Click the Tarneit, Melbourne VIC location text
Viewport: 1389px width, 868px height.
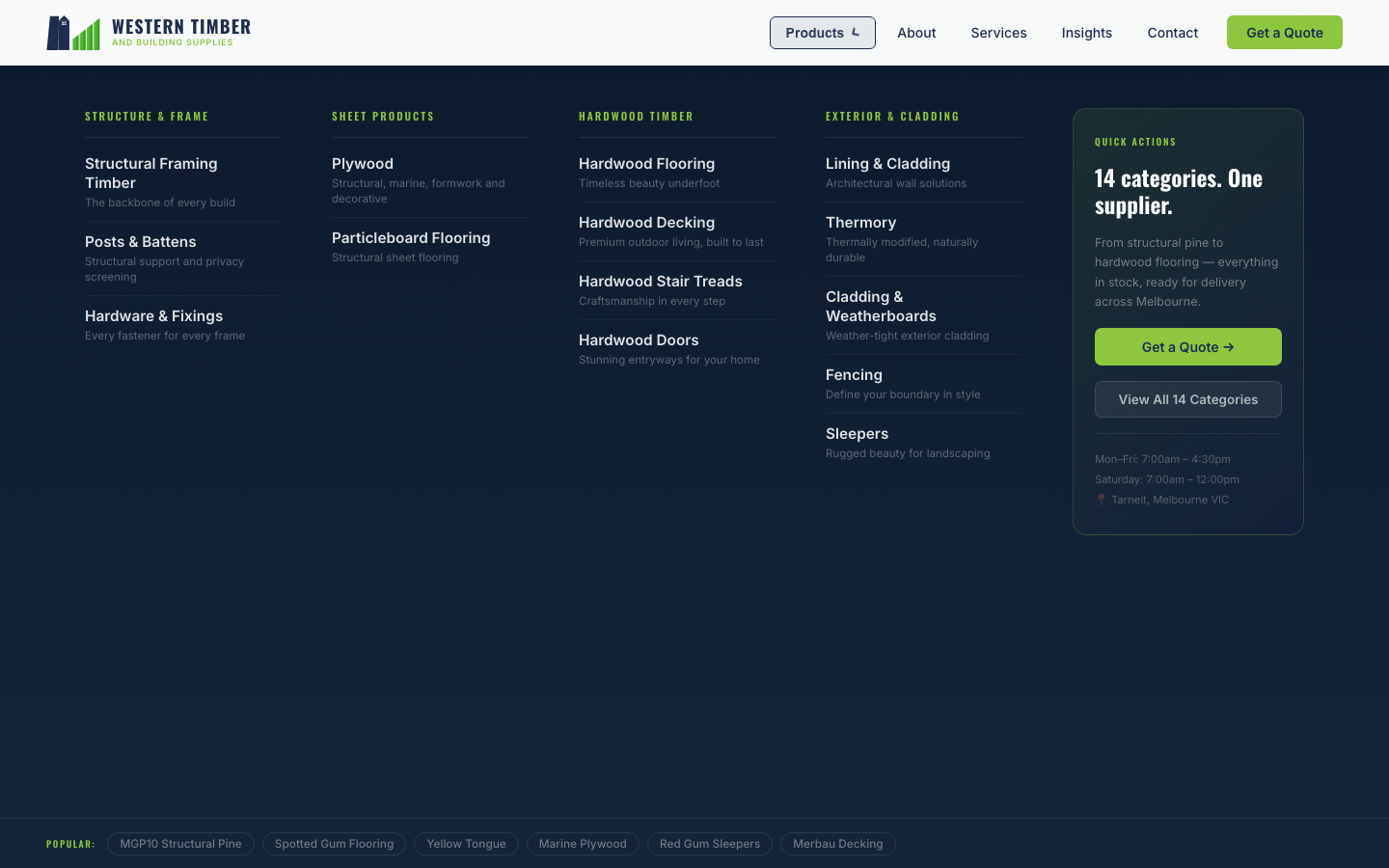(x=1170, y=500)
